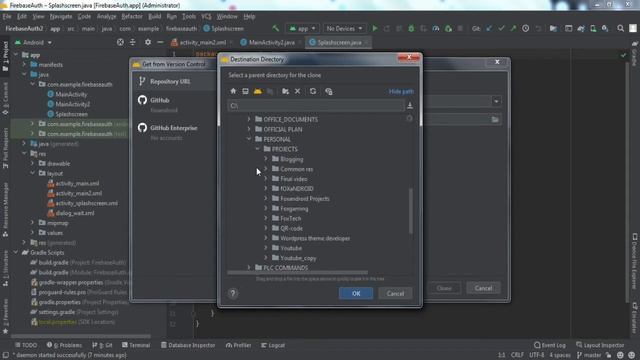Expand the Youtube_copy folder

(x=266, y=258)
